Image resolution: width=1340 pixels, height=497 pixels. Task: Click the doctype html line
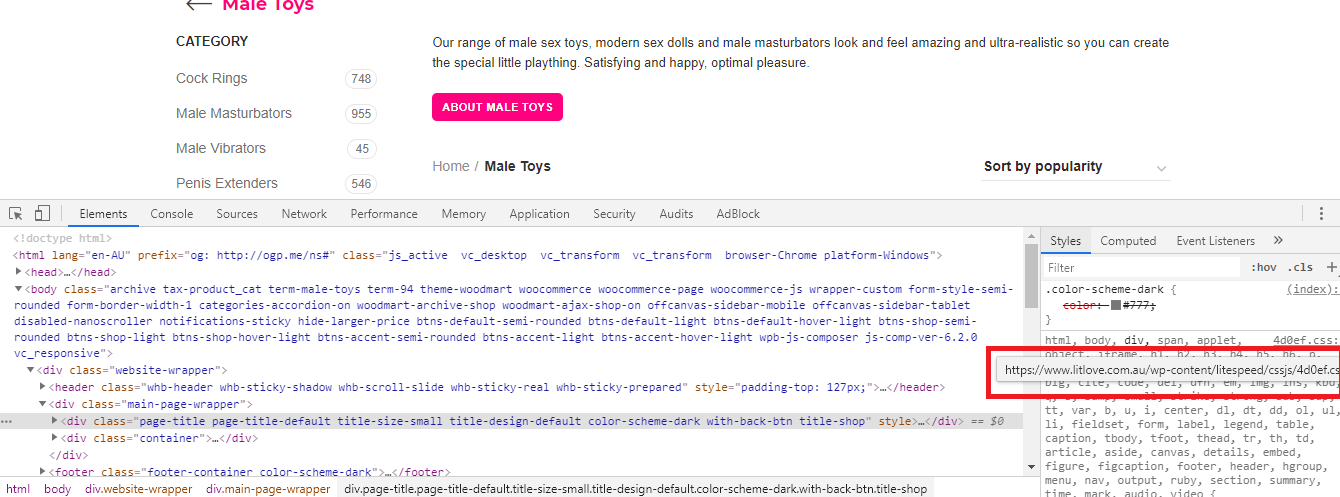(x=63, y=239)
